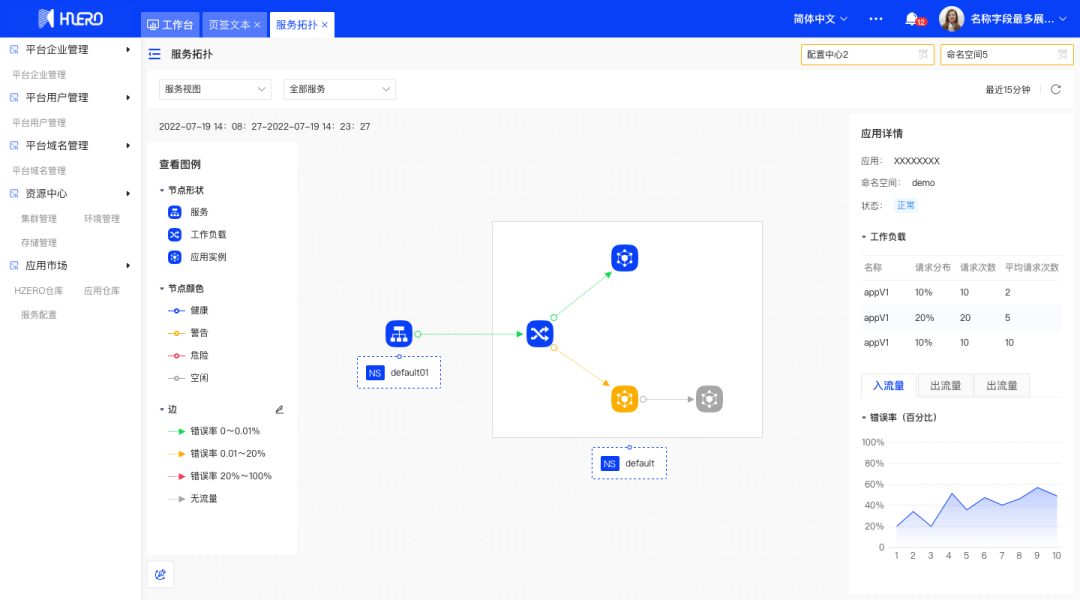Click the bottom-left canvas tool icon button
This screenshot has width=1080, height=600.
[x=160, y=574]
